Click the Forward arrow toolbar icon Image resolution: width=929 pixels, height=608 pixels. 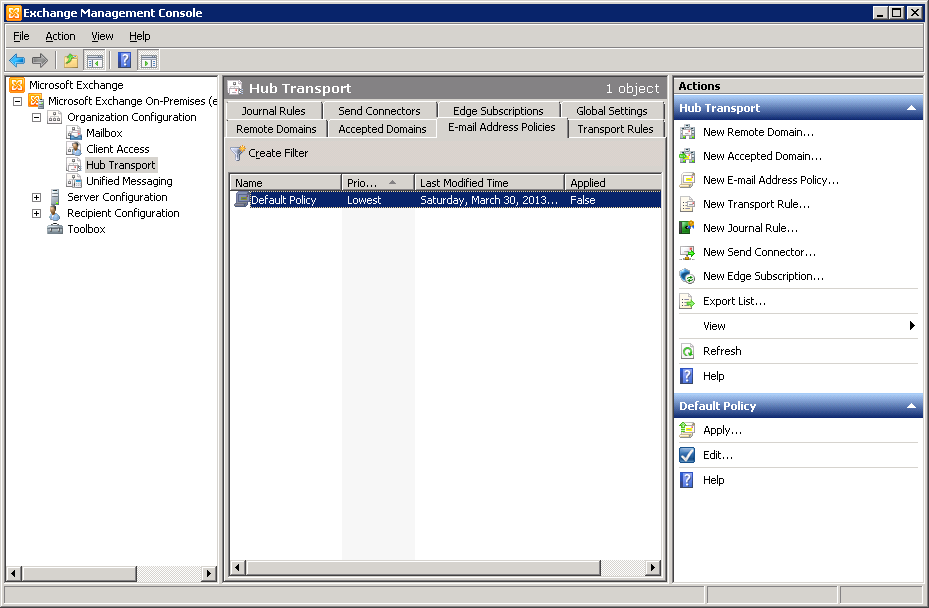pos(40,60)
